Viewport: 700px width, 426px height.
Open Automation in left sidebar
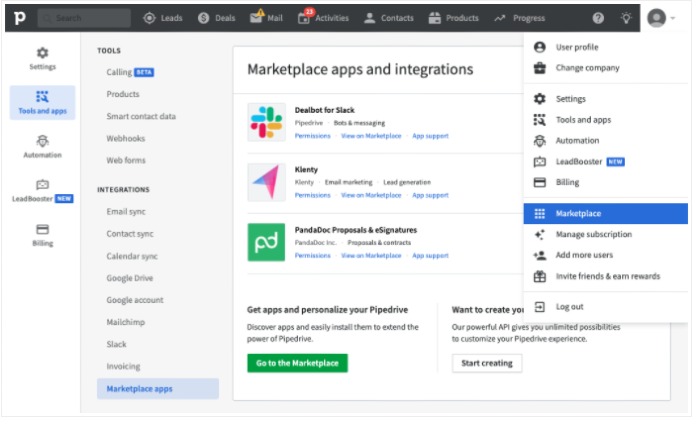coord(42,146)
